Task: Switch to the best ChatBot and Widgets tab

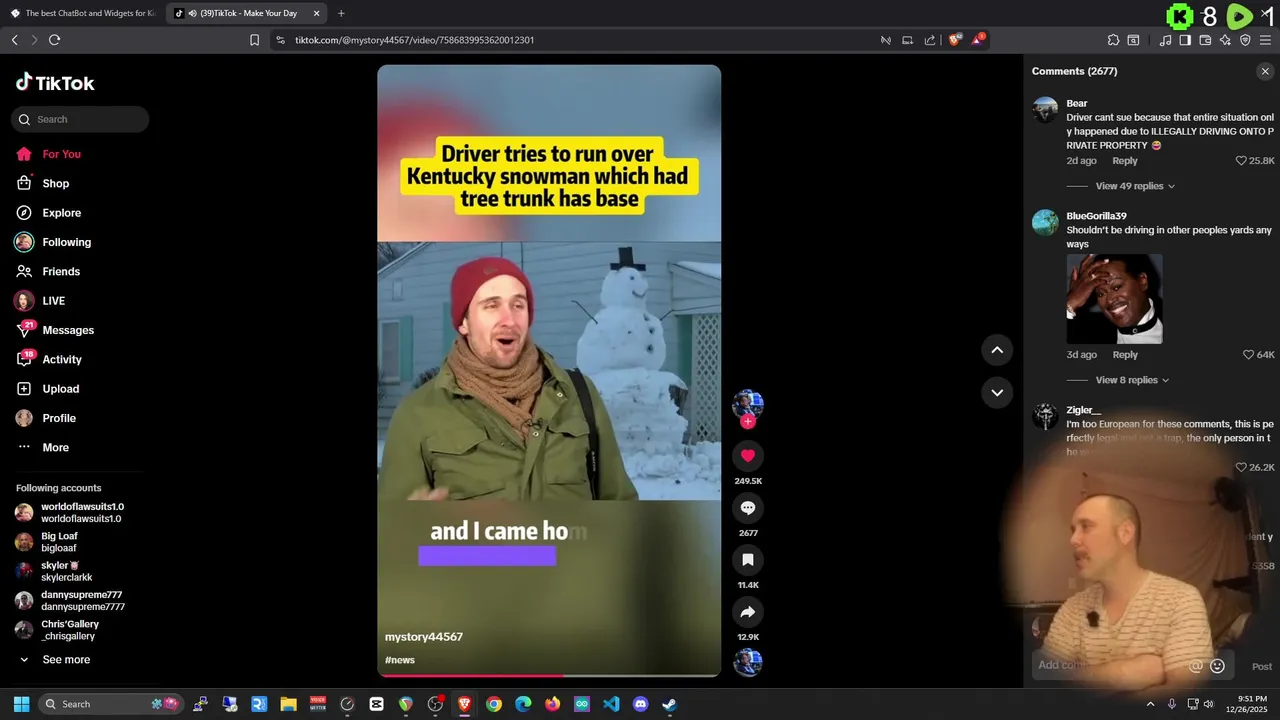Action: tap(83, 13)
